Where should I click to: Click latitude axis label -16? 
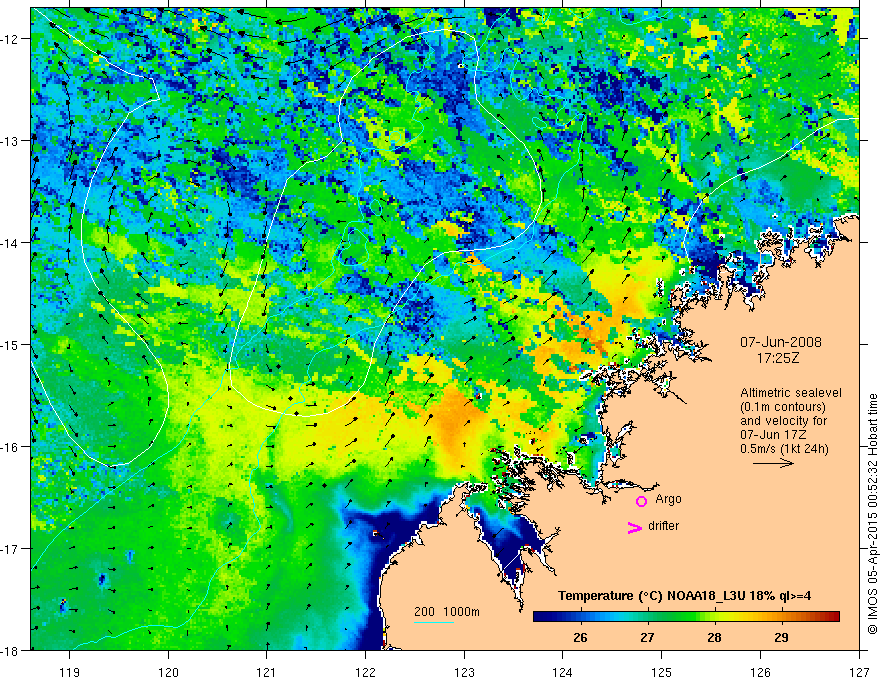coord(11,447)
